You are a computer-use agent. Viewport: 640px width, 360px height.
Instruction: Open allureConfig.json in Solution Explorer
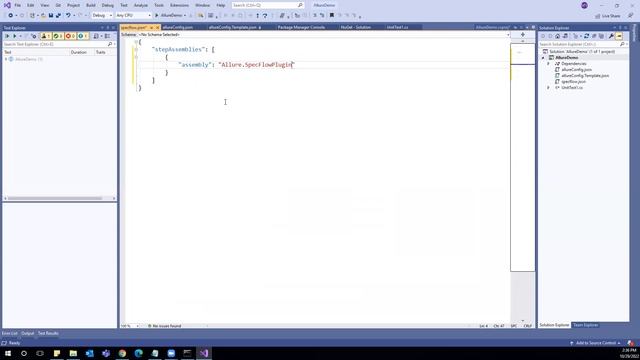click(x=576, y=70)
